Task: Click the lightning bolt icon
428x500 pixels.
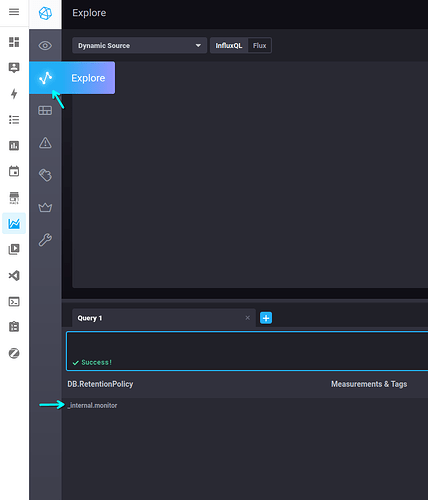Action: pos(14,94)
